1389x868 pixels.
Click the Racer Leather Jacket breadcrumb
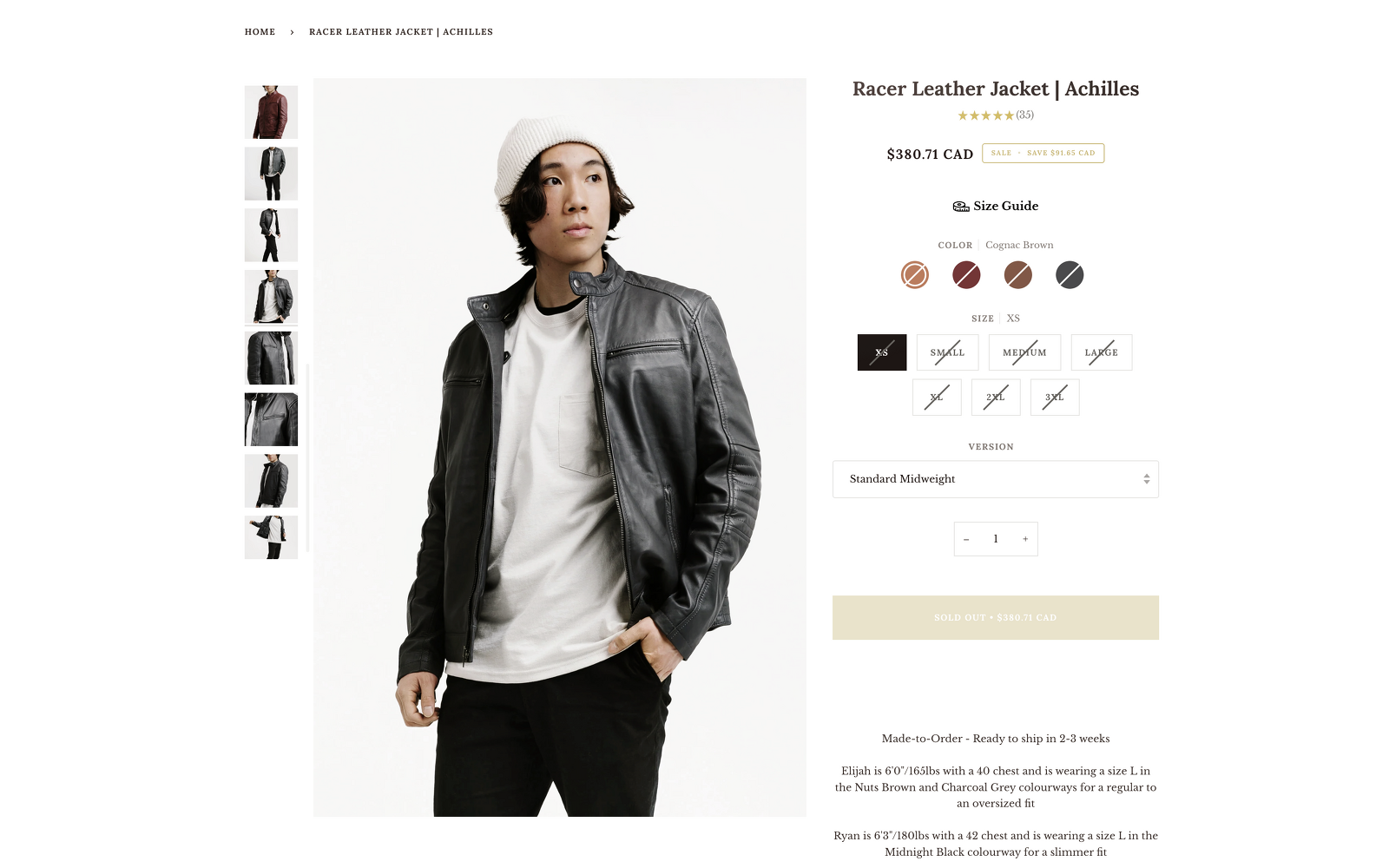[x=401, y=32]
